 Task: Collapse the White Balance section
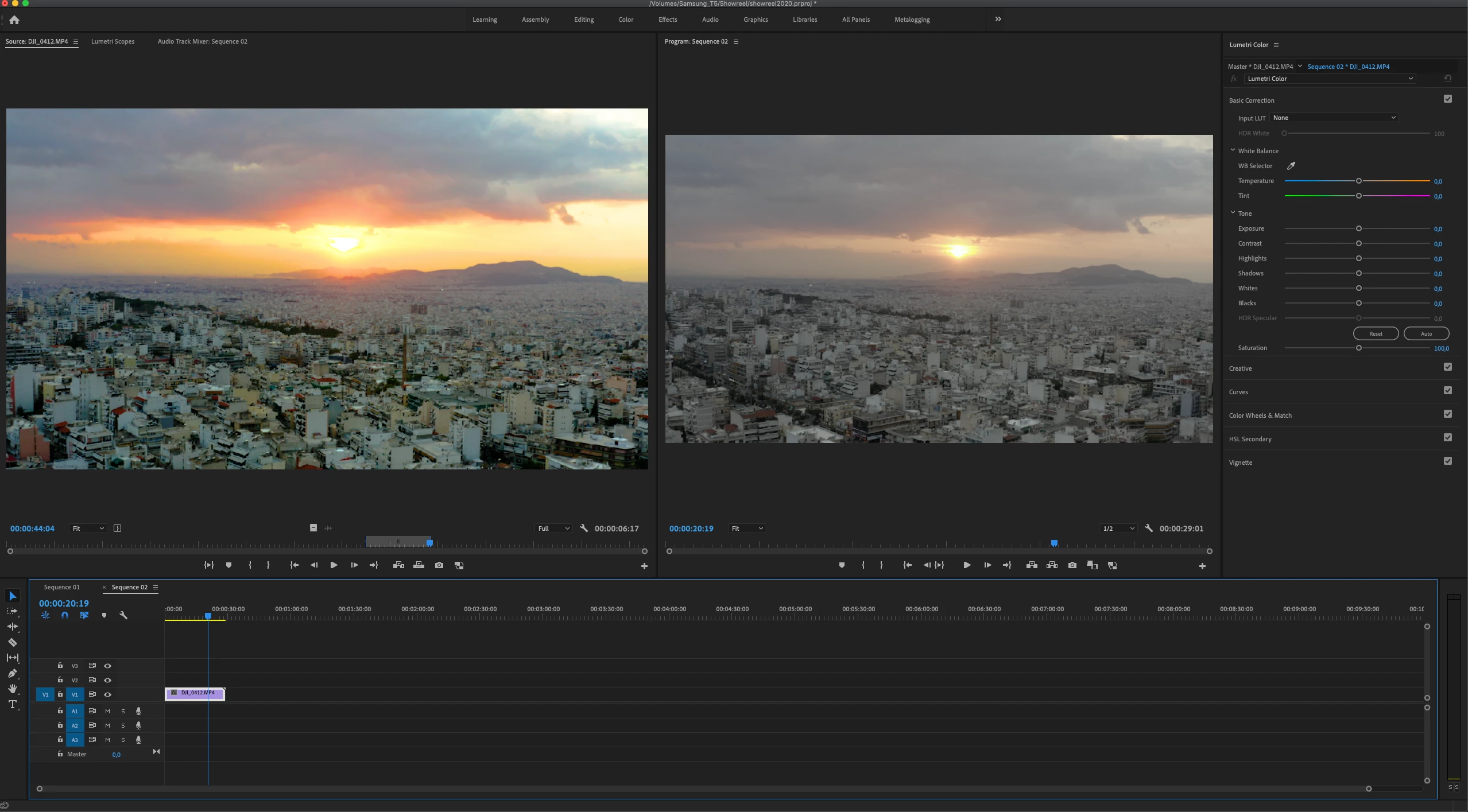pyautogui.click(x=1233, y=150)
